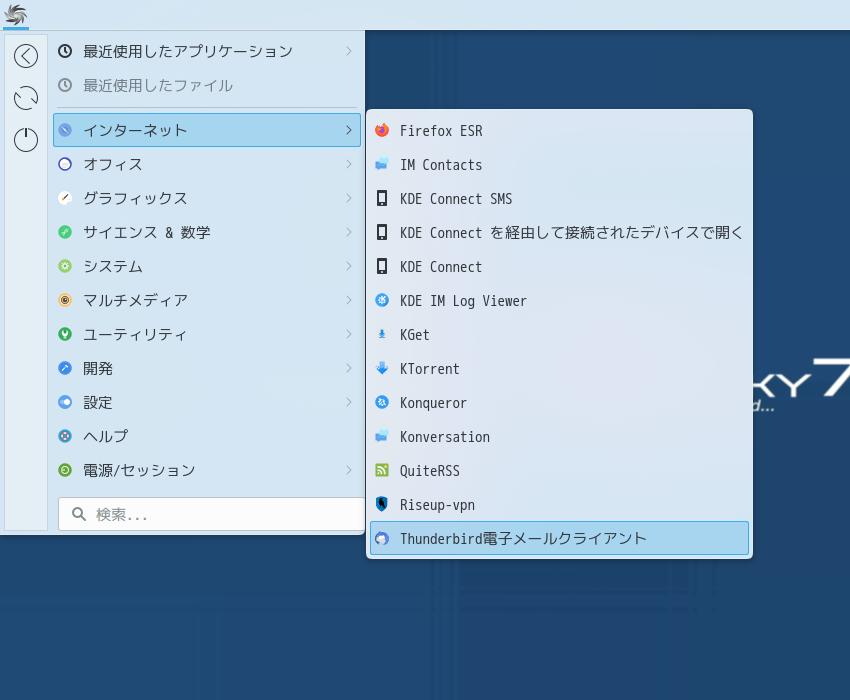Expand the オフィス submenu arrow
The image size is (850, 700).
tap(349, 164)
